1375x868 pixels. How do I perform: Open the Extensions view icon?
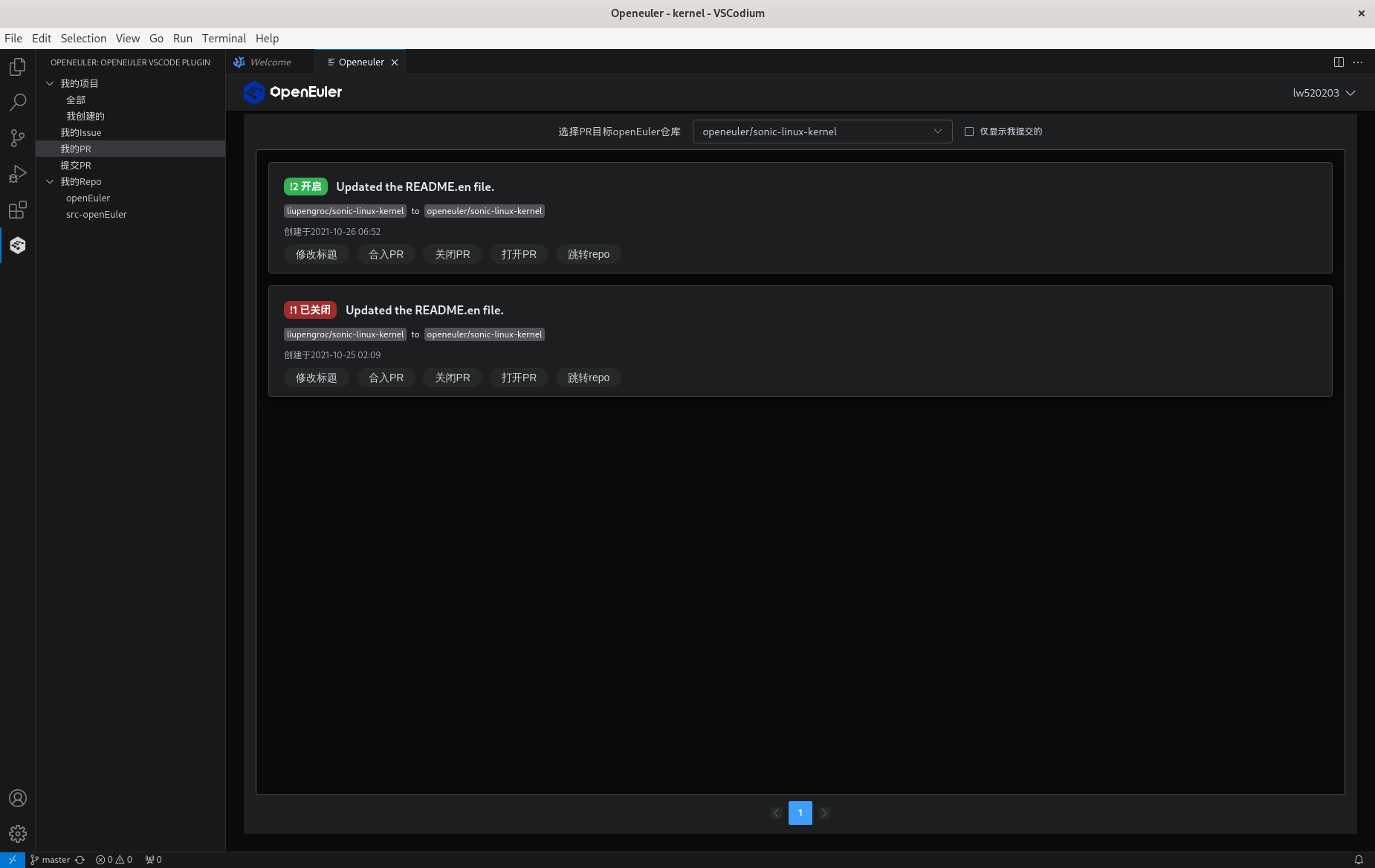coord(18,210)
